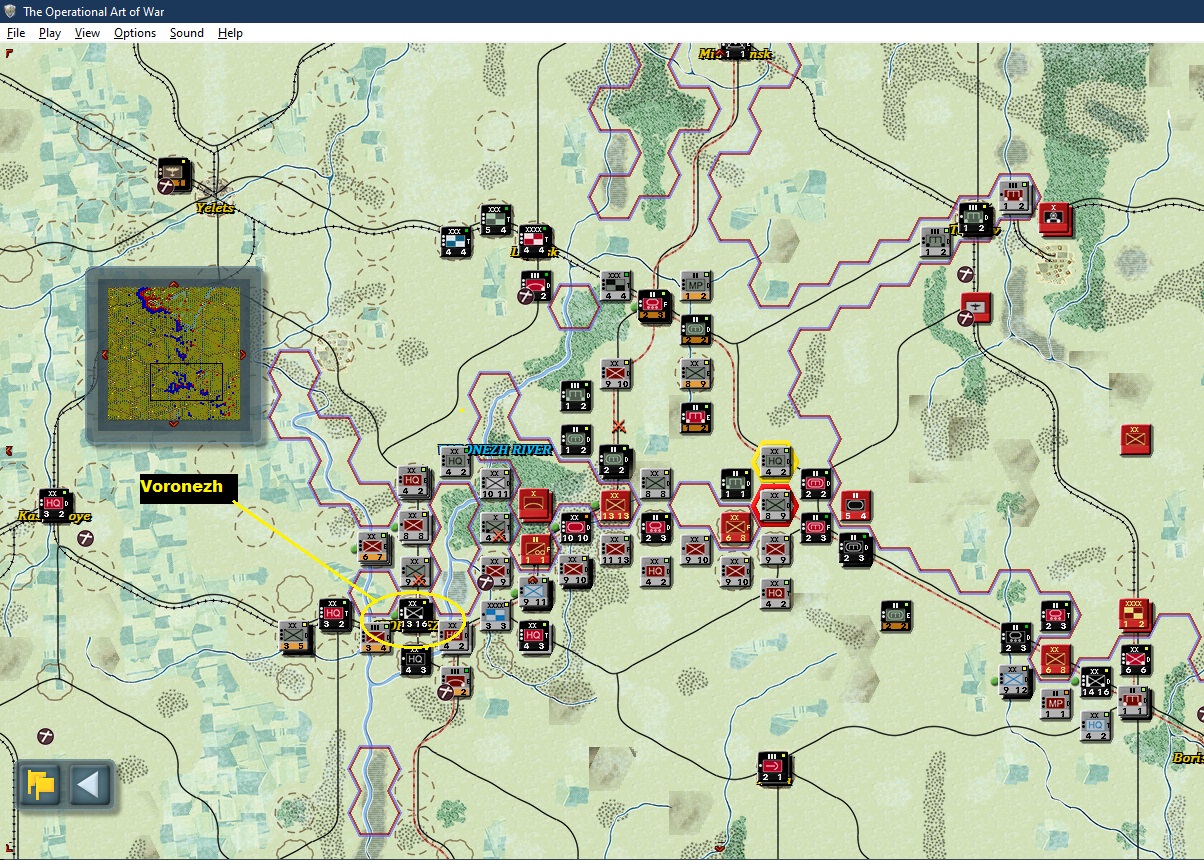Open the Play menu
1204x860 pixels.
tap(50, 33)
